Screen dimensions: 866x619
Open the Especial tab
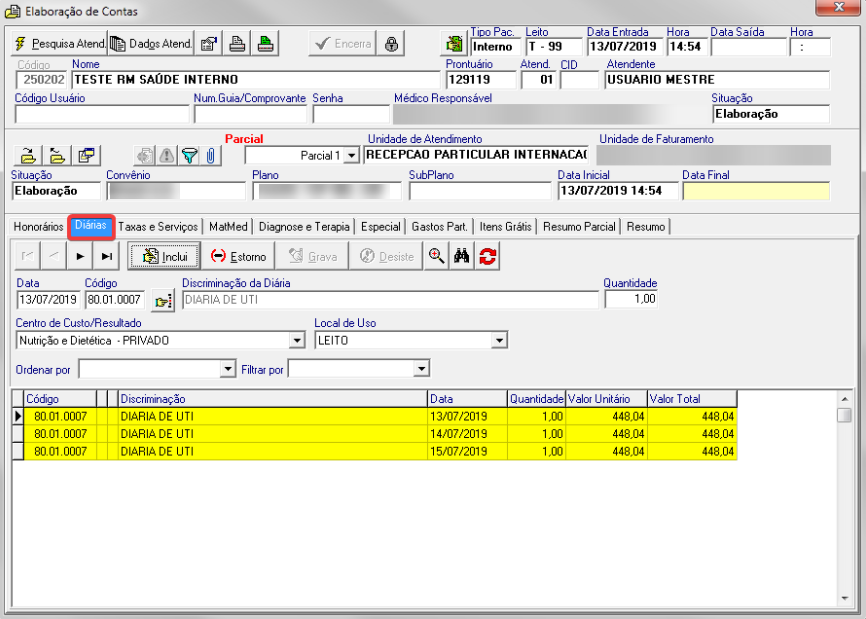381,227
